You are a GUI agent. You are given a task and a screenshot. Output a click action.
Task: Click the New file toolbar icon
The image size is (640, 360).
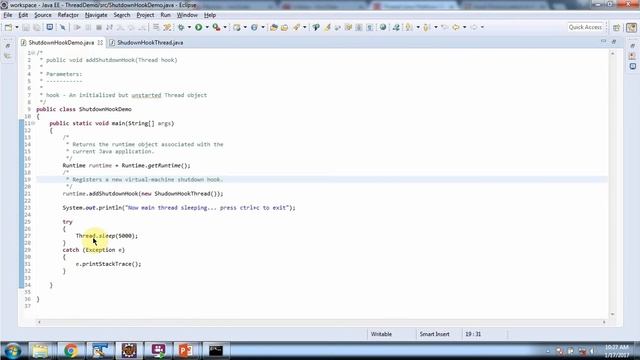click(8, 27)
